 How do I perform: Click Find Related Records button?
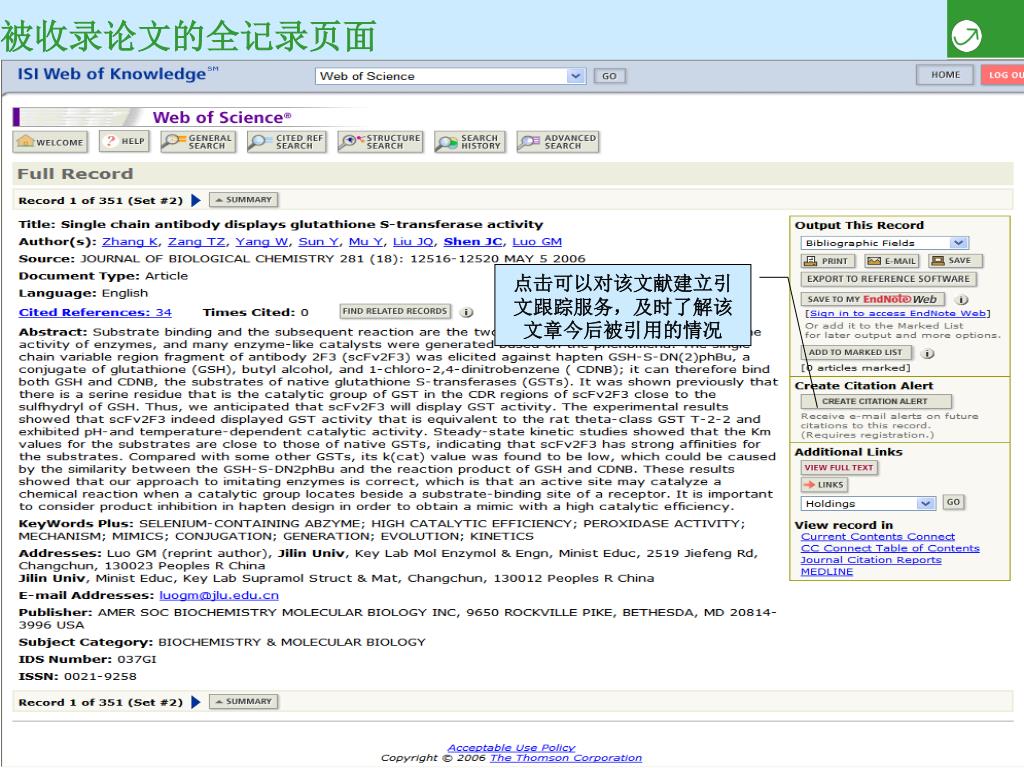[x=395, y=312]
